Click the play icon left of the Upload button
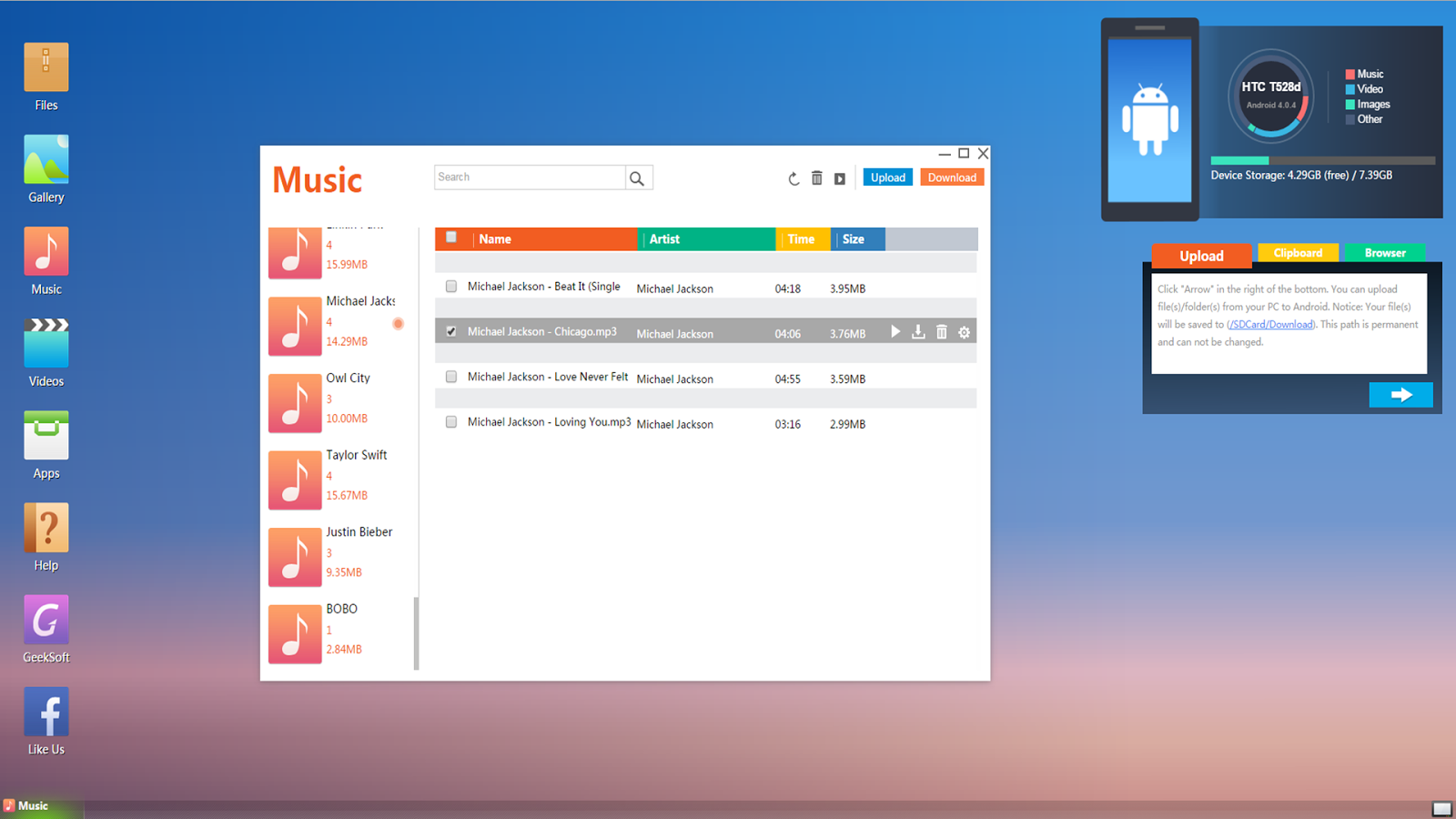1456x819 pixels. pos(840,178)
